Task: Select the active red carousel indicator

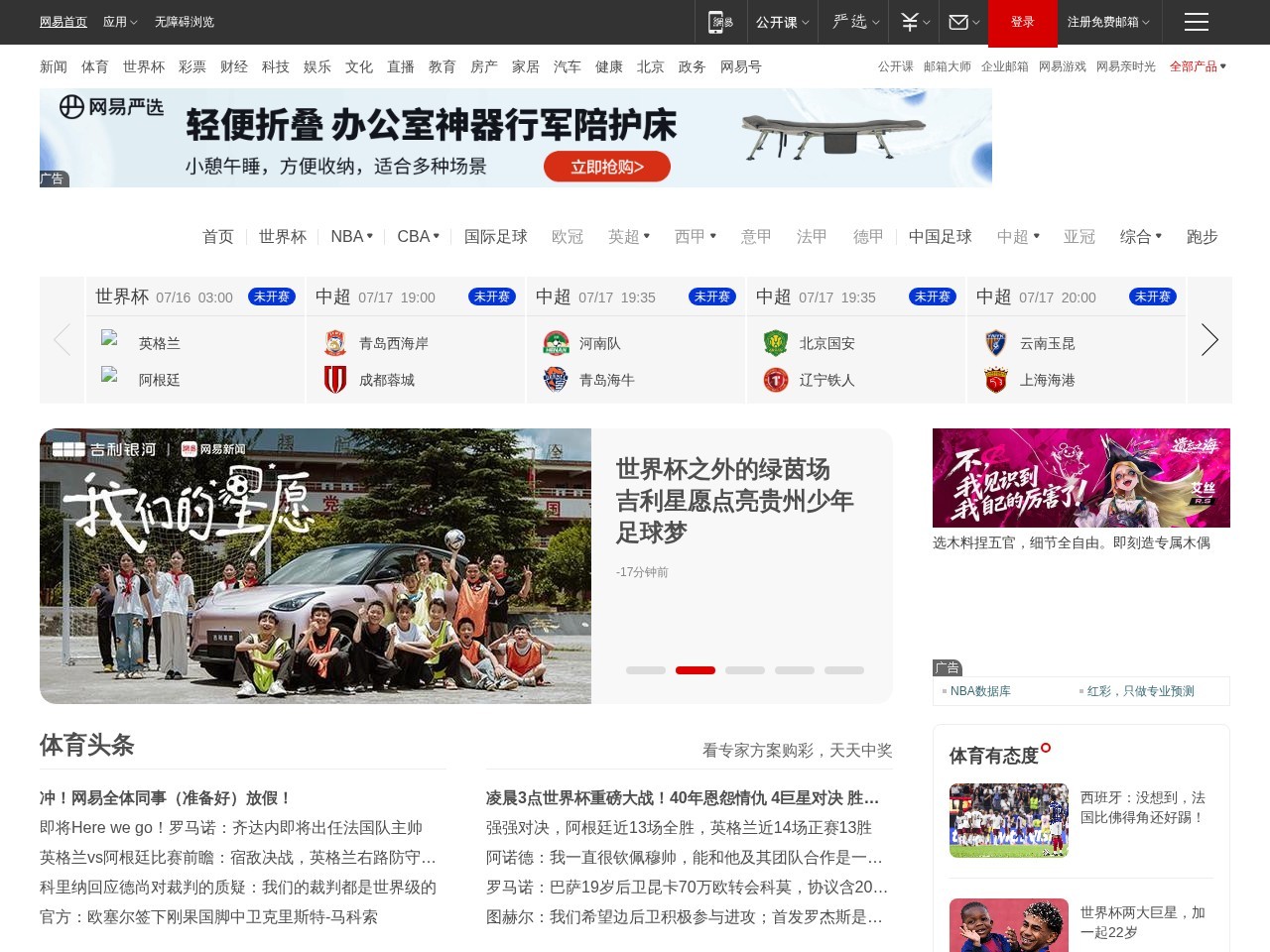Action: click(x=696, y=670)
